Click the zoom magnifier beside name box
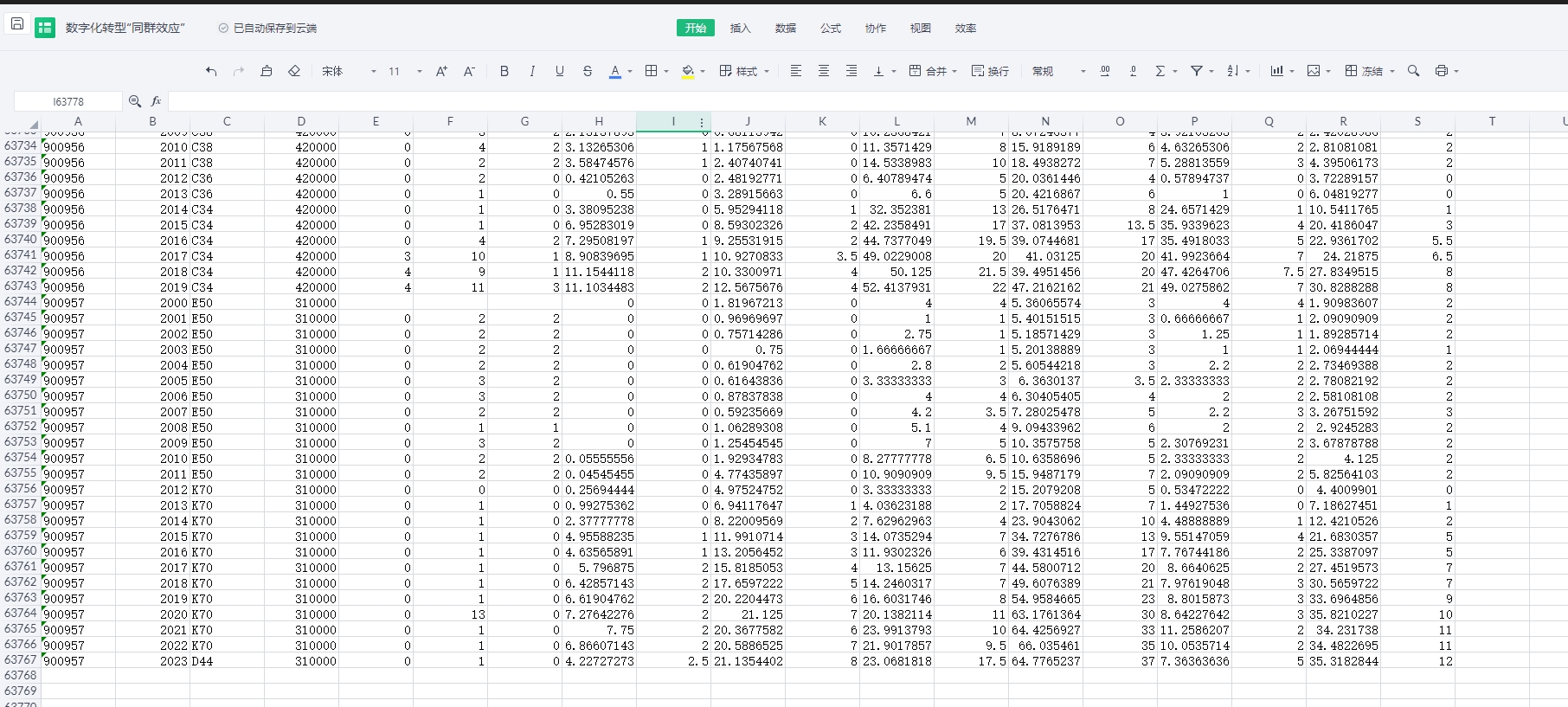 135,101
